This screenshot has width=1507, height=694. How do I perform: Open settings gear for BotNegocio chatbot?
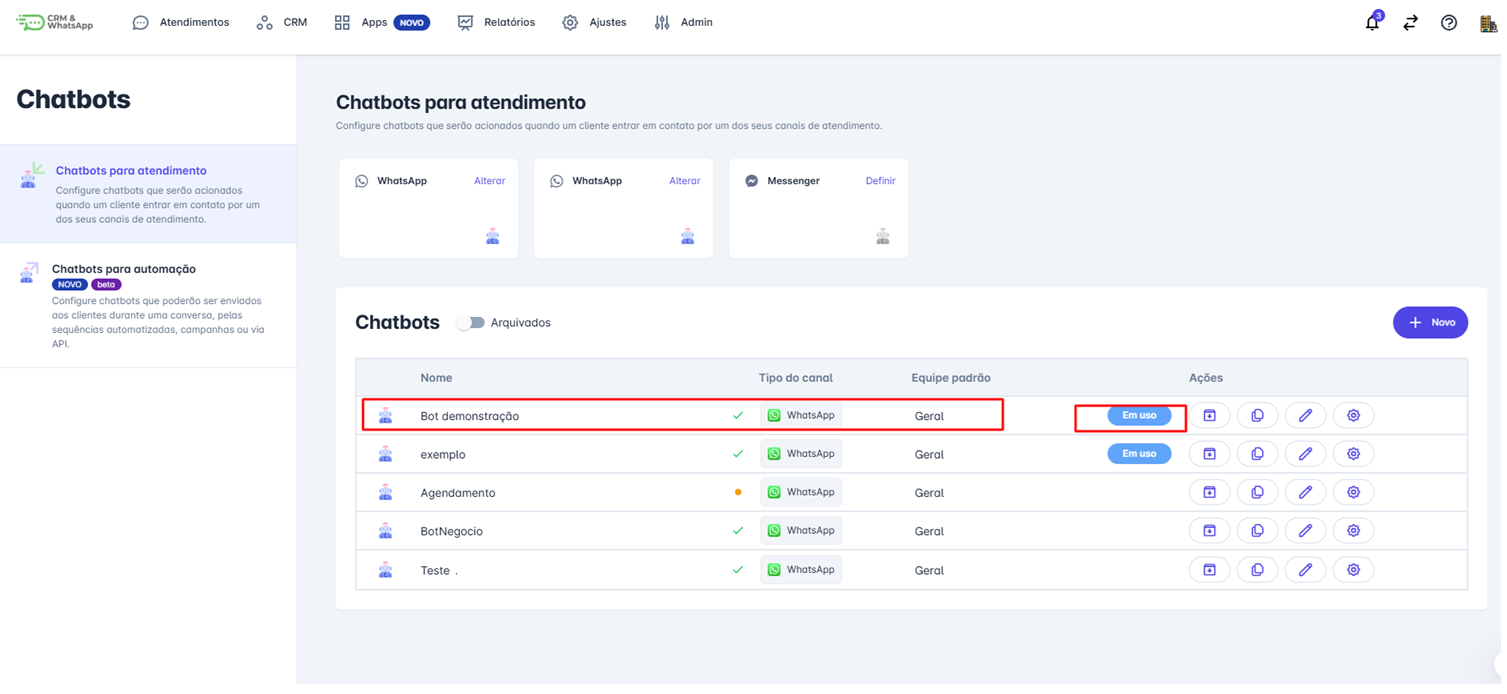[1353, 531]
